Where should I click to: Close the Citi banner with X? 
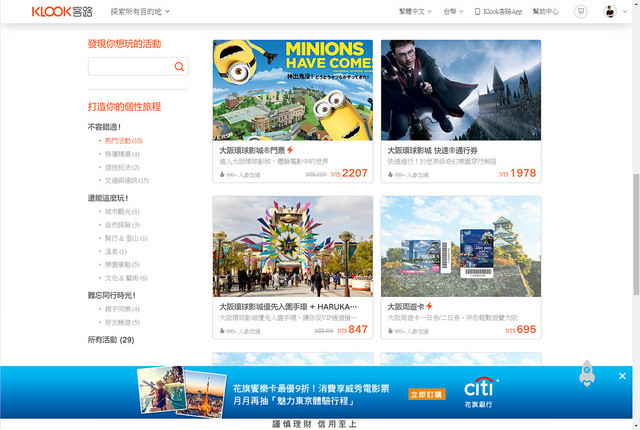[622, 376]
